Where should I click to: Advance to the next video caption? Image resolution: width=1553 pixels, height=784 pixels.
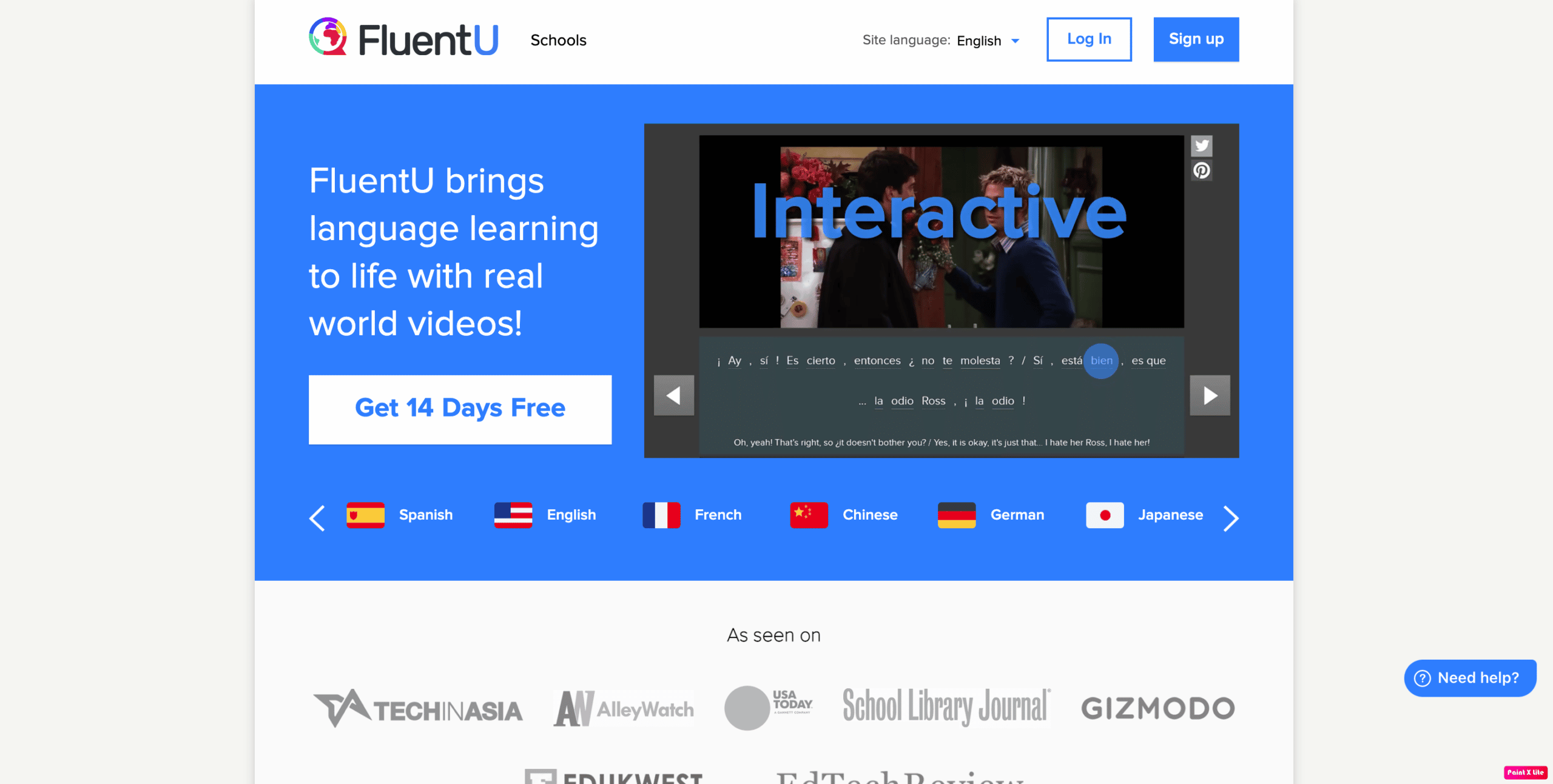pyautogui.click(x=1210, y=395)
